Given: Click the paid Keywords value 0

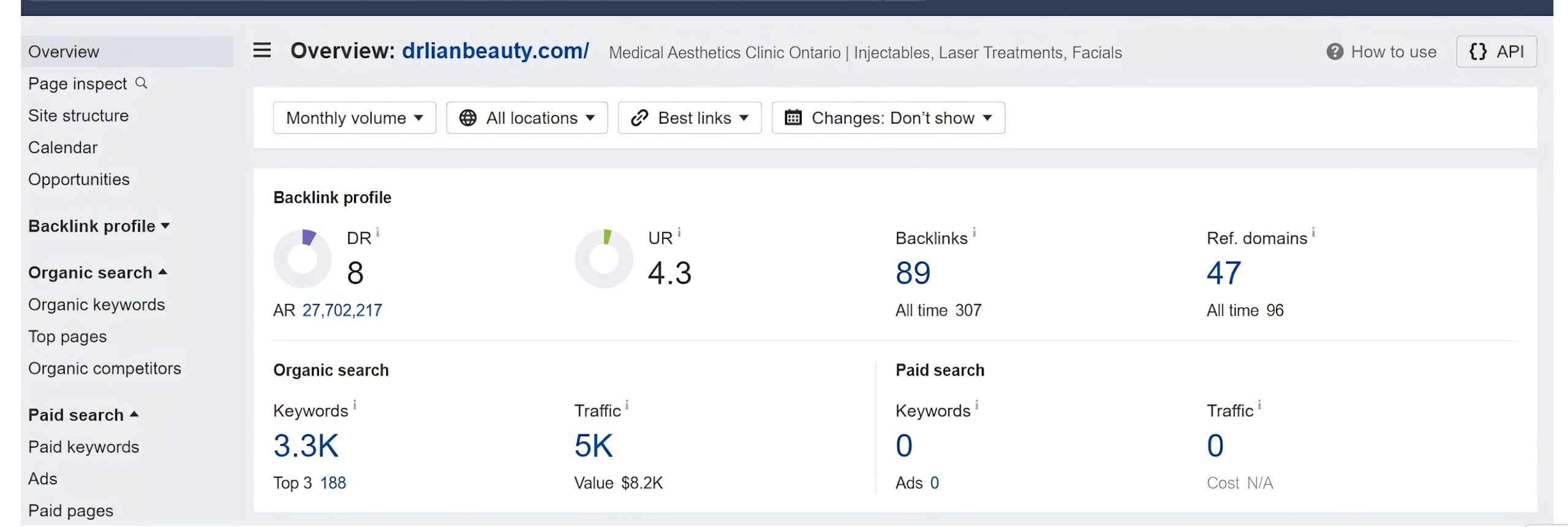Looking at the screenshot, I should point(904,445).
